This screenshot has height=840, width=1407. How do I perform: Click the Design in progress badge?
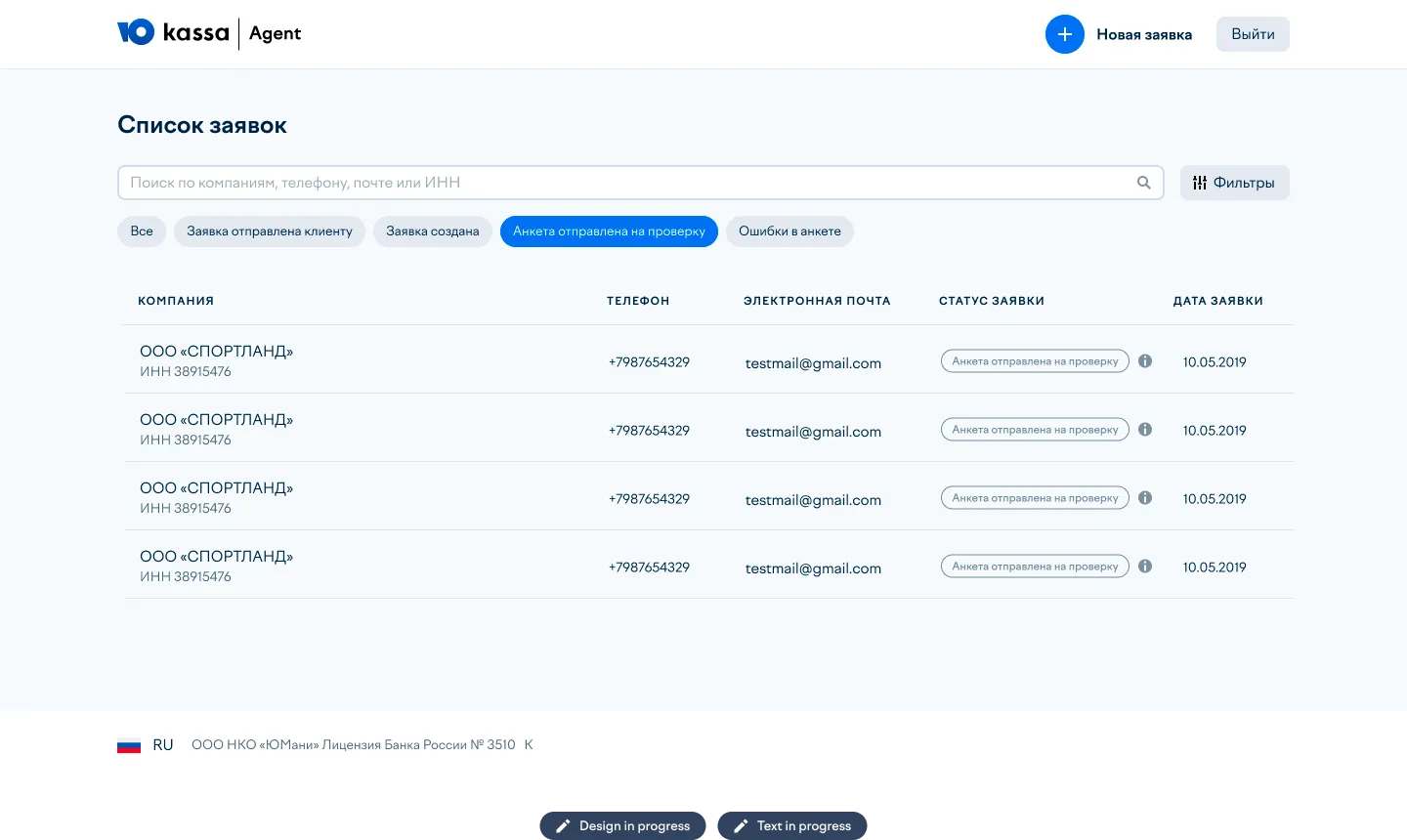623,825
